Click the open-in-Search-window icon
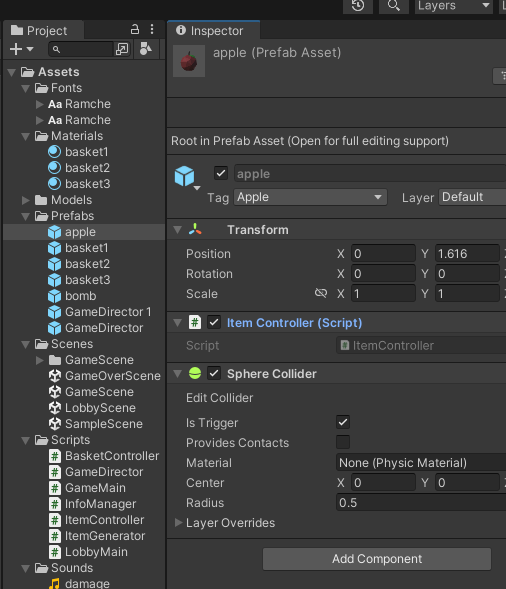This screenshot has width=506, height=589. pos(122,49)
